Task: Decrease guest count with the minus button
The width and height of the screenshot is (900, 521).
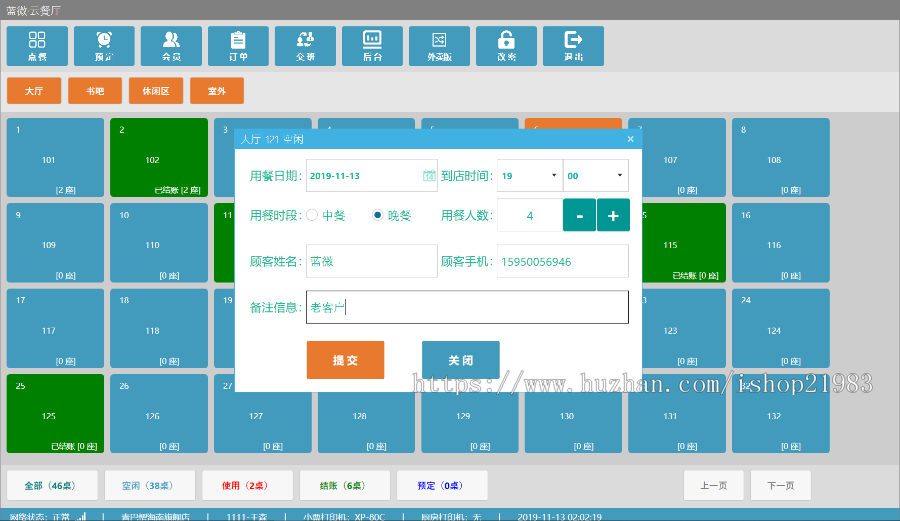Action: coord(579,215)
